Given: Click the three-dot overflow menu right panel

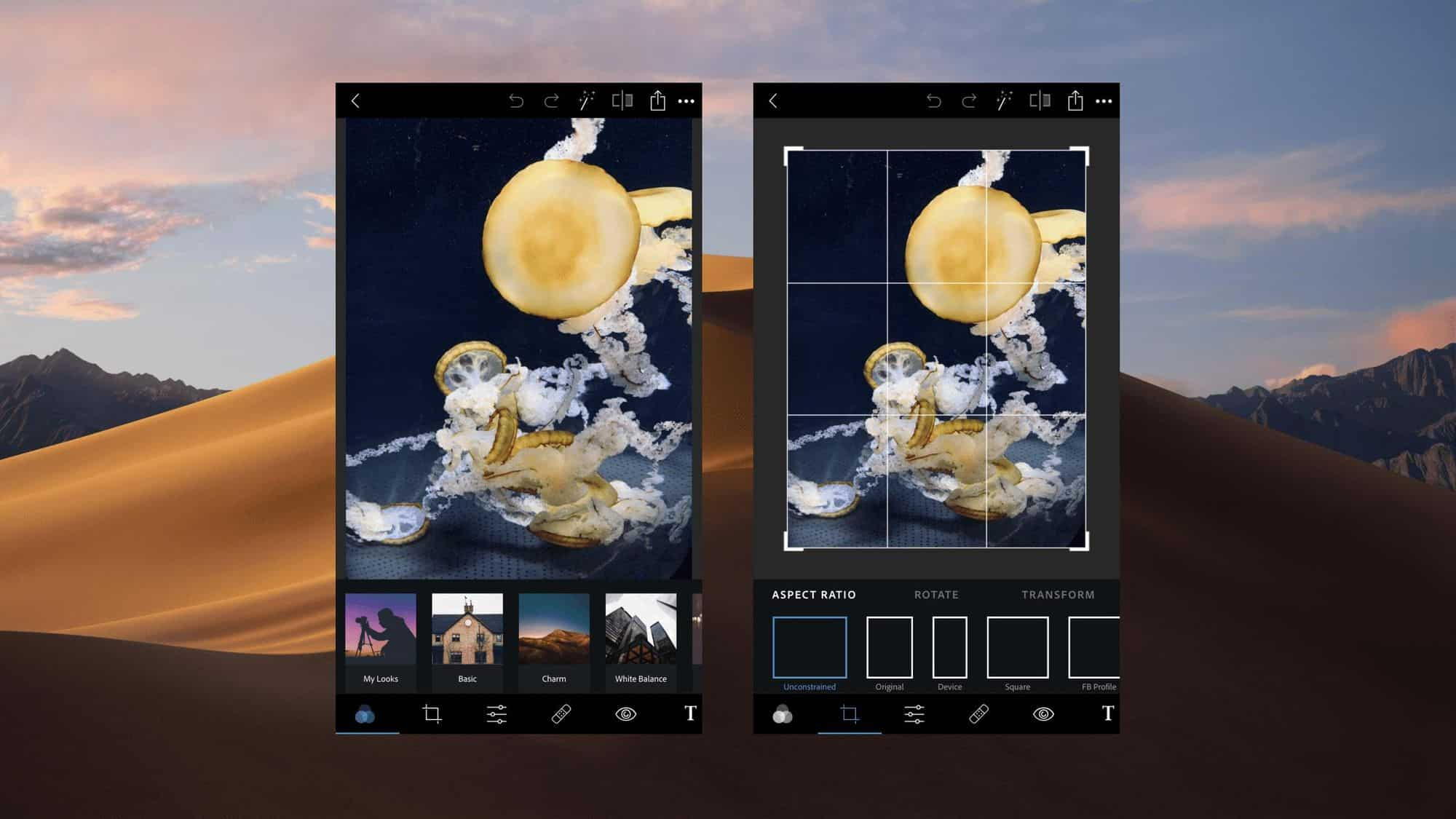Looking at the screenshot, I should pos(1104,100).
